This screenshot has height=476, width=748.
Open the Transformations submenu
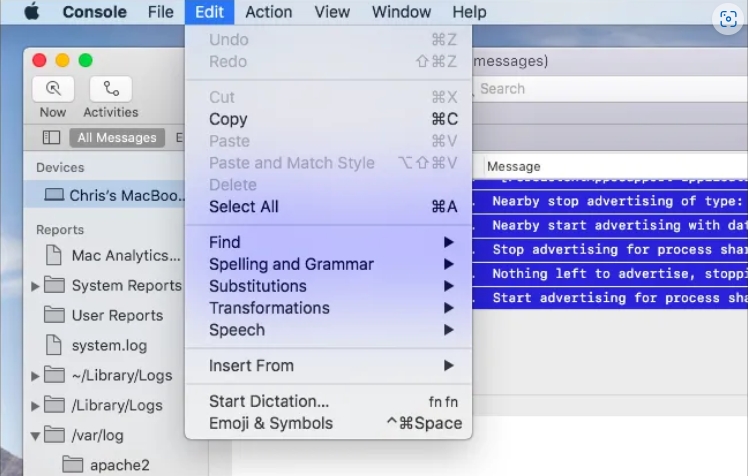coord(328,308)
